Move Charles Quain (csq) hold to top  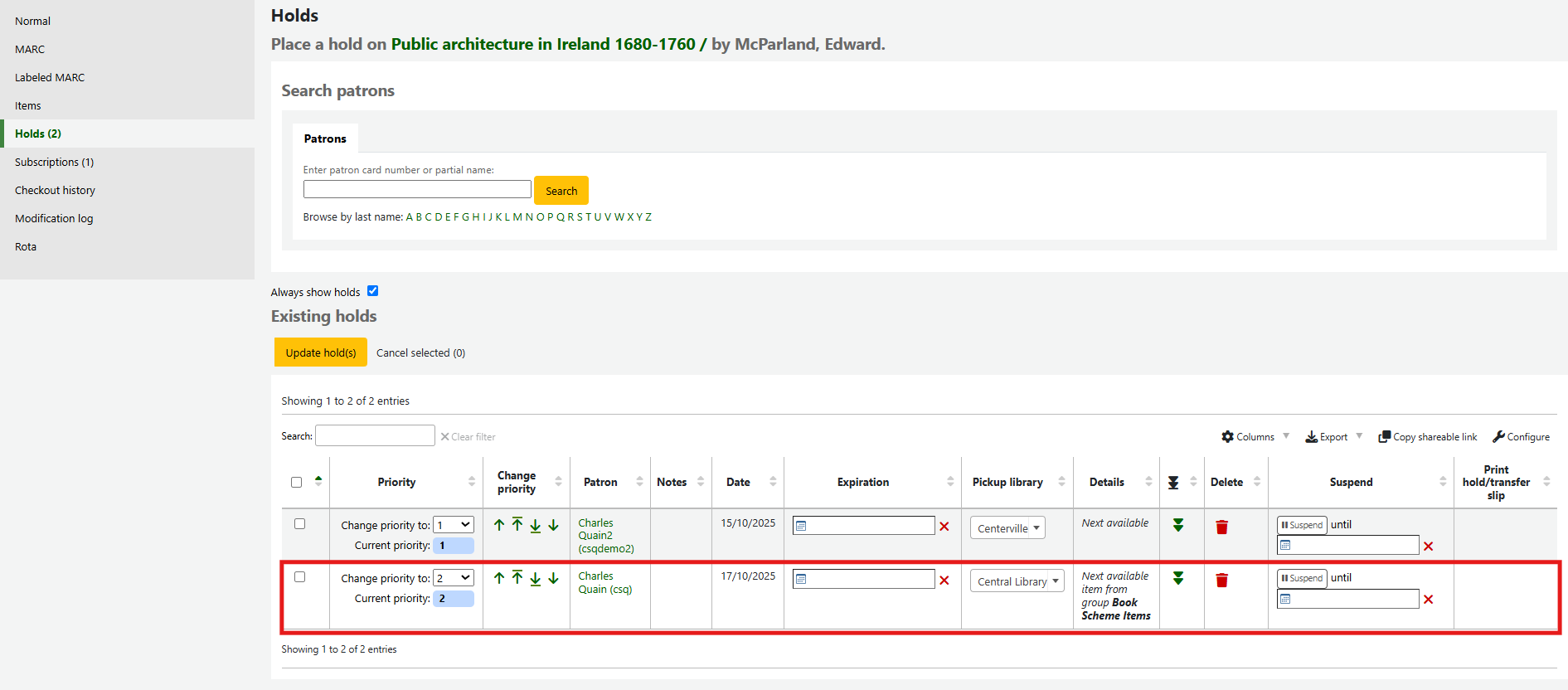pyautogui.click(x=517, y=577)
